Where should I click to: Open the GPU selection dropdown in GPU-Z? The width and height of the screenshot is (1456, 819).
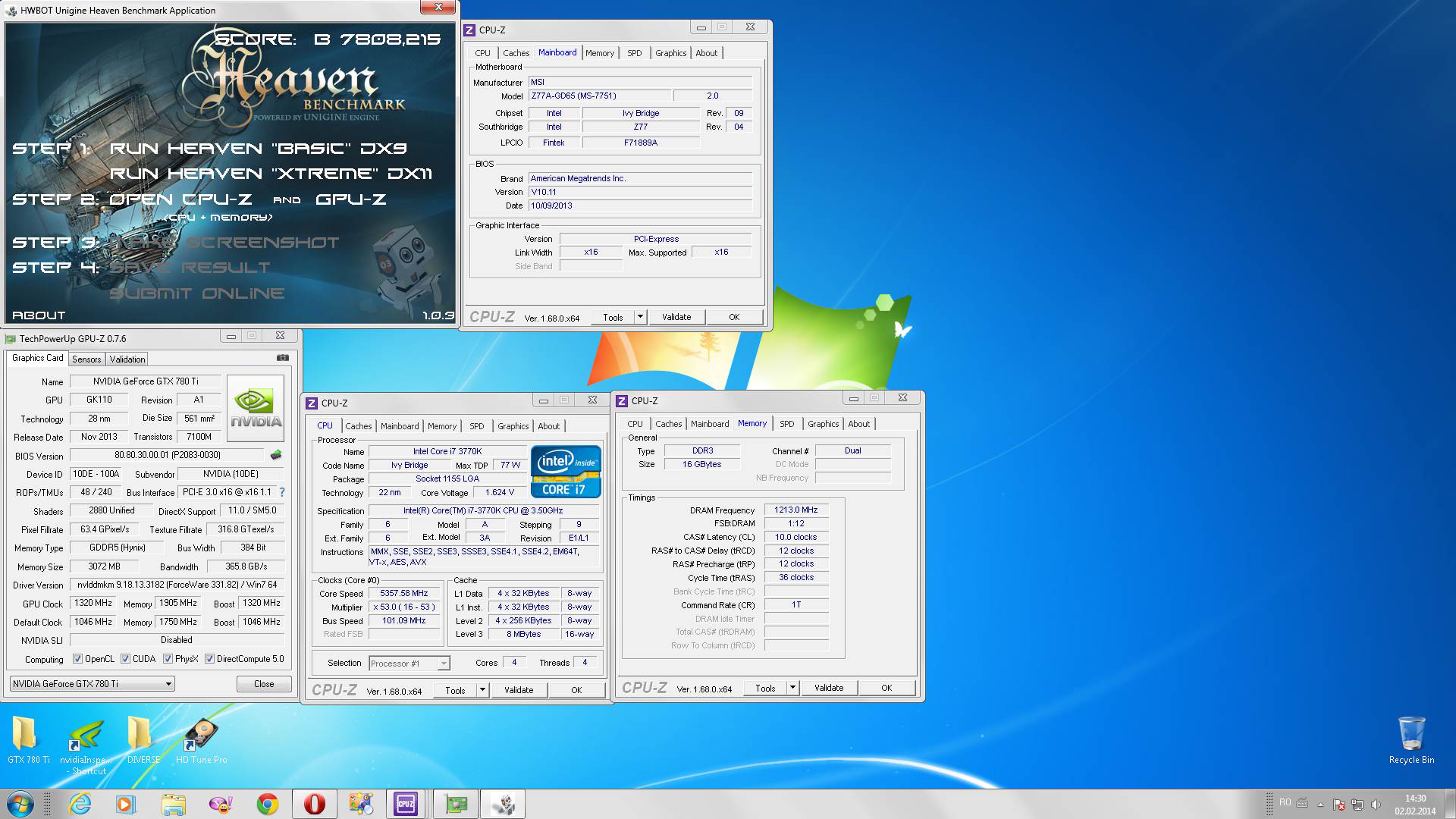(92, 683)
